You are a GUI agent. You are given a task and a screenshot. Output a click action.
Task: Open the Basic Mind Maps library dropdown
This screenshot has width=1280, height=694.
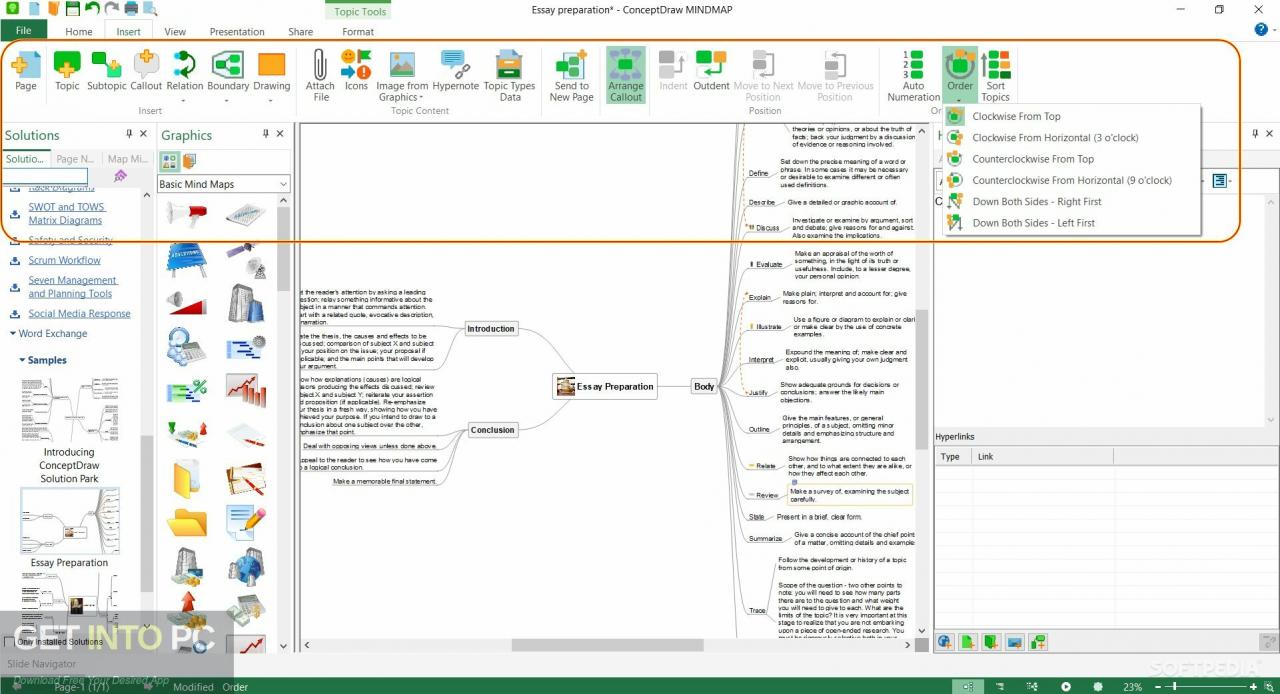click(x=283, y=184)
